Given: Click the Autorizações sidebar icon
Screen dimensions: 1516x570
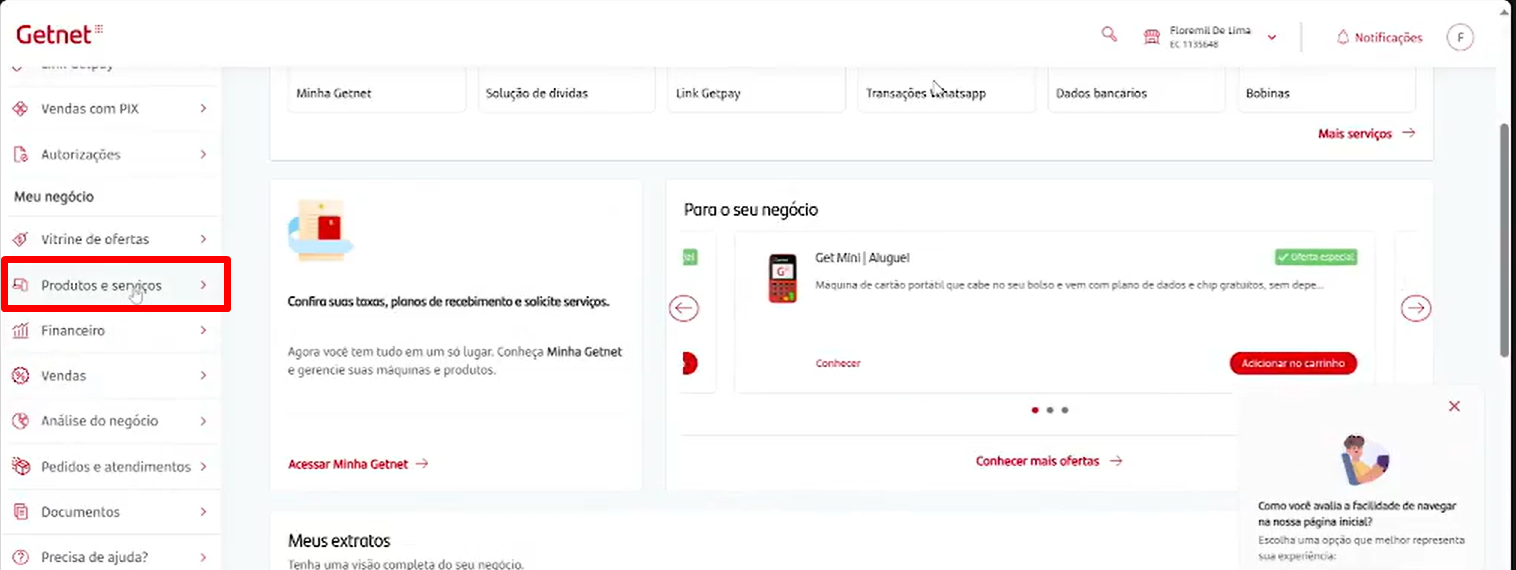Looking at the screenshot, I should click(x=20, y=155).
